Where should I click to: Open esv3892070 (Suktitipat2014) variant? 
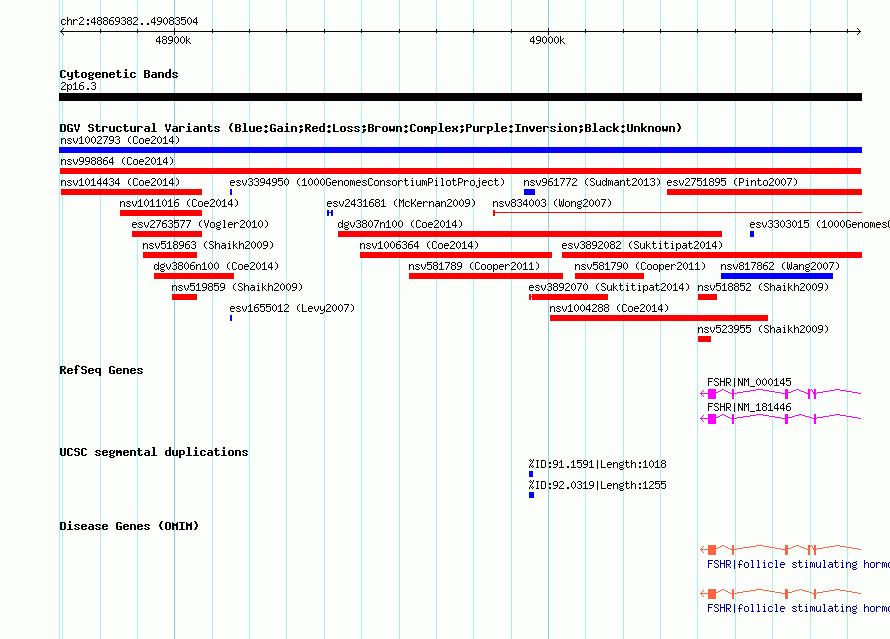pos(608,287)
